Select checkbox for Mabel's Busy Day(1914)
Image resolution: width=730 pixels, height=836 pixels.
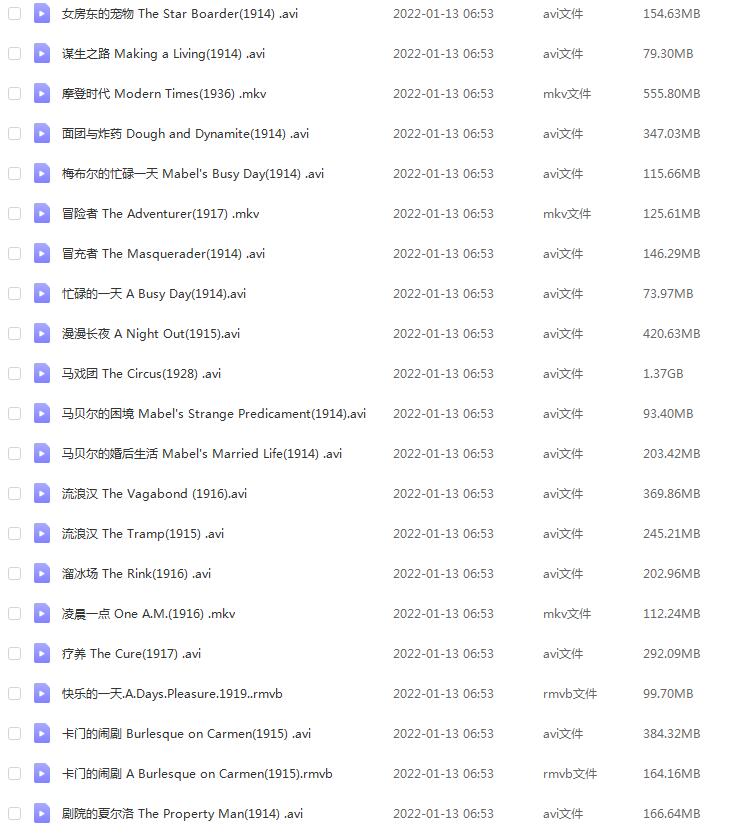(15, 174)
